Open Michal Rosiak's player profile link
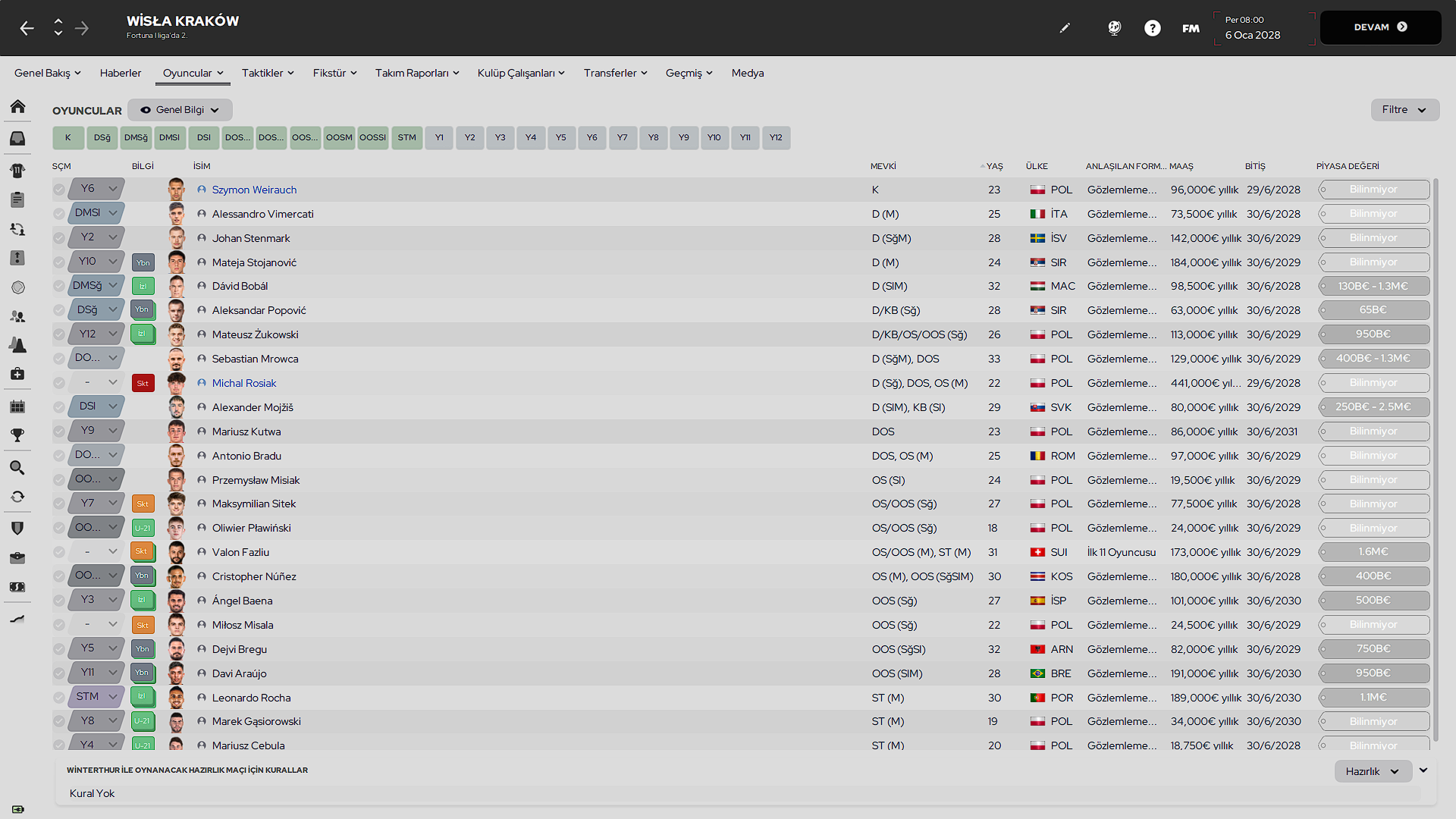Viewport: 1456px width, 819px height. [x=244, y=383]
